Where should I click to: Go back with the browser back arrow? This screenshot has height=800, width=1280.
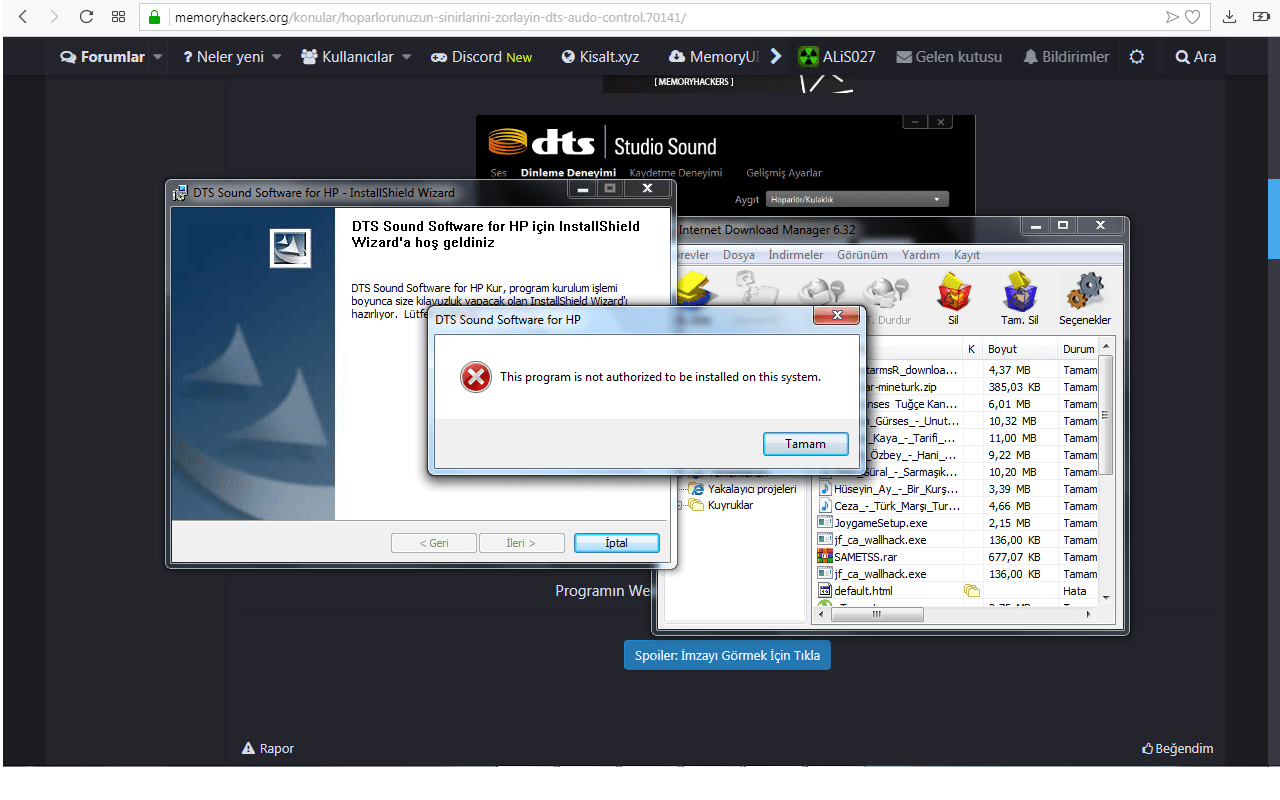23,17
